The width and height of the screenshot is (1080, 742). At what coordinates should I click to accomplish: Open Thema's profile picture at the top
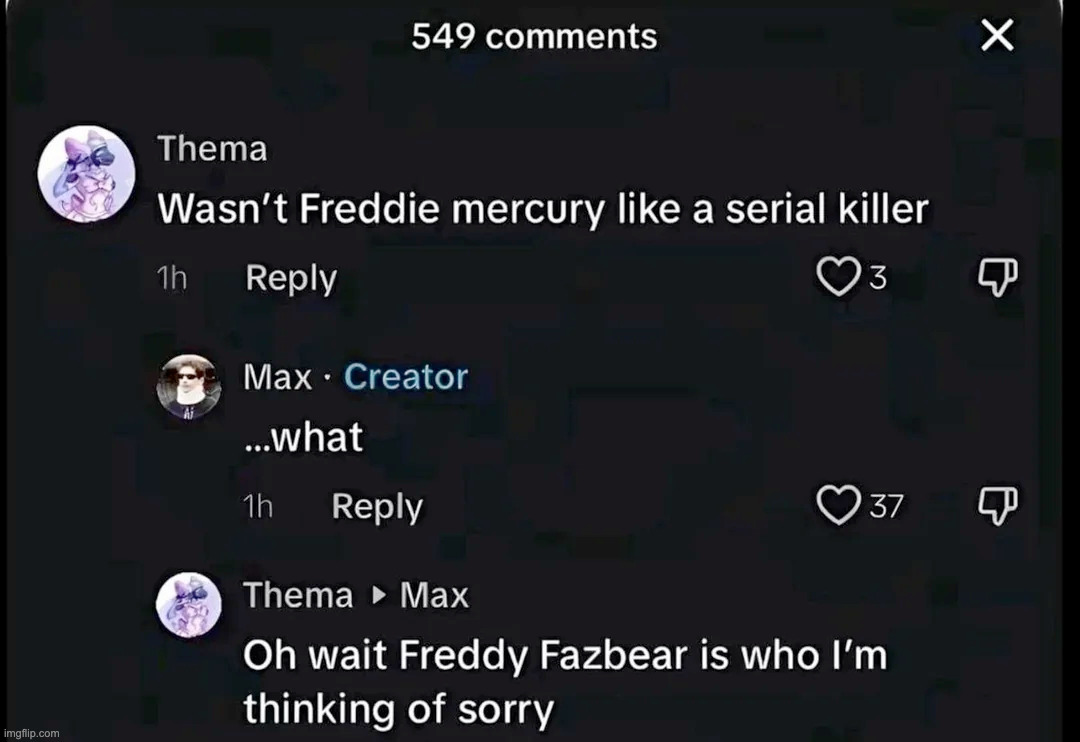coord(86,172)
